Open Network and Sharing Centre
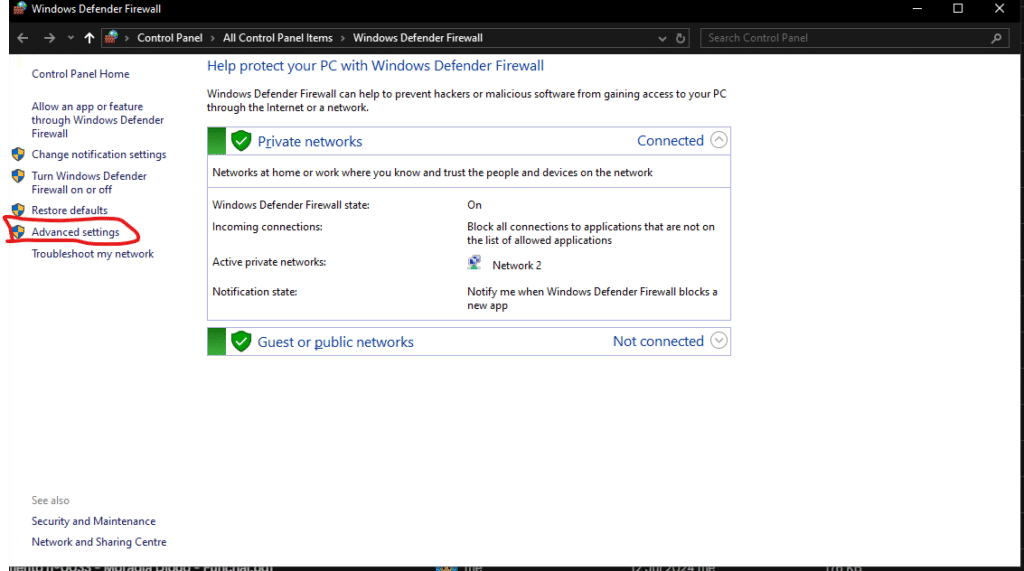Viewport: 1024px width, 571px height. 99,542
